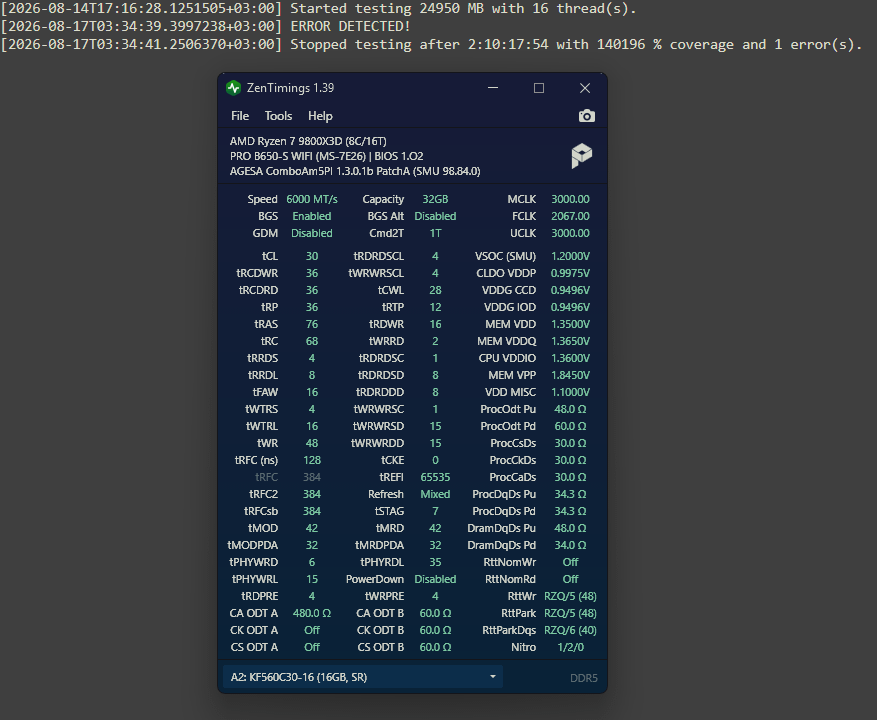877x720 pixels.
Task: Click the tRAS value 76
Action: [x=312, y=324]
